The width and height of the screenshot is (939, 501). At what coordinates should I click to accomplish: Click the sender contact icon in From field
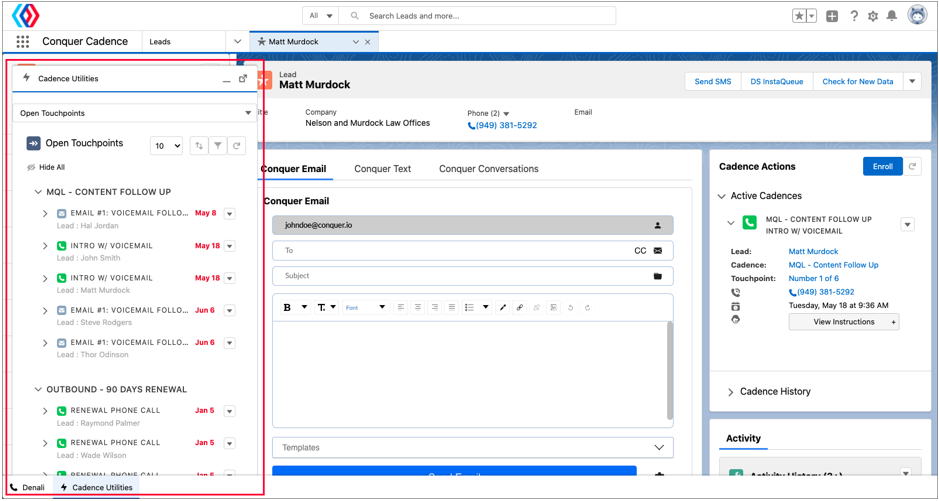click(x=658, y=225)
